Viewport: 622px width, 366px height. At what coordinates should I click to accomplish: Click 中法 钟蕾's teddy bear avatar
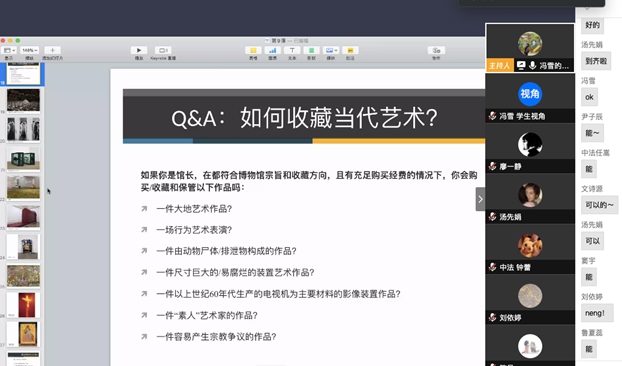coord(530,245)
